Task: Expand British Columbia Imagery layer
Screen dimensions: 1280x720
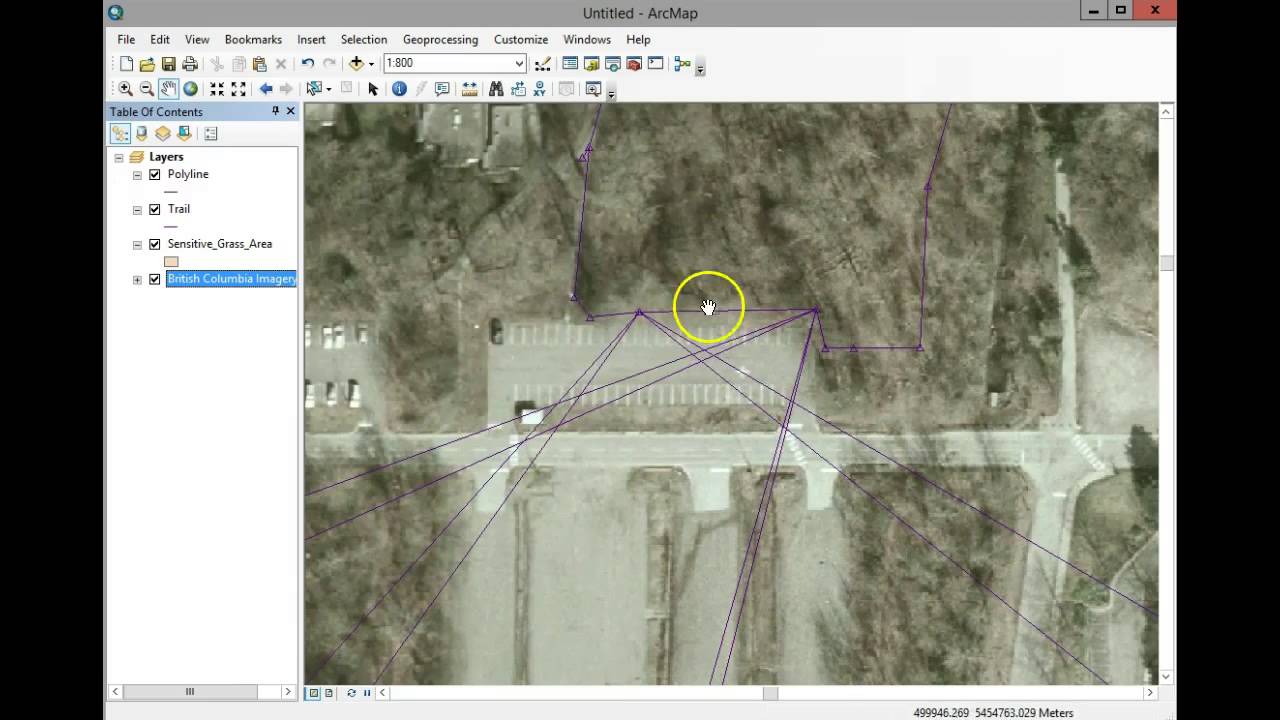Action: [137, 279]
